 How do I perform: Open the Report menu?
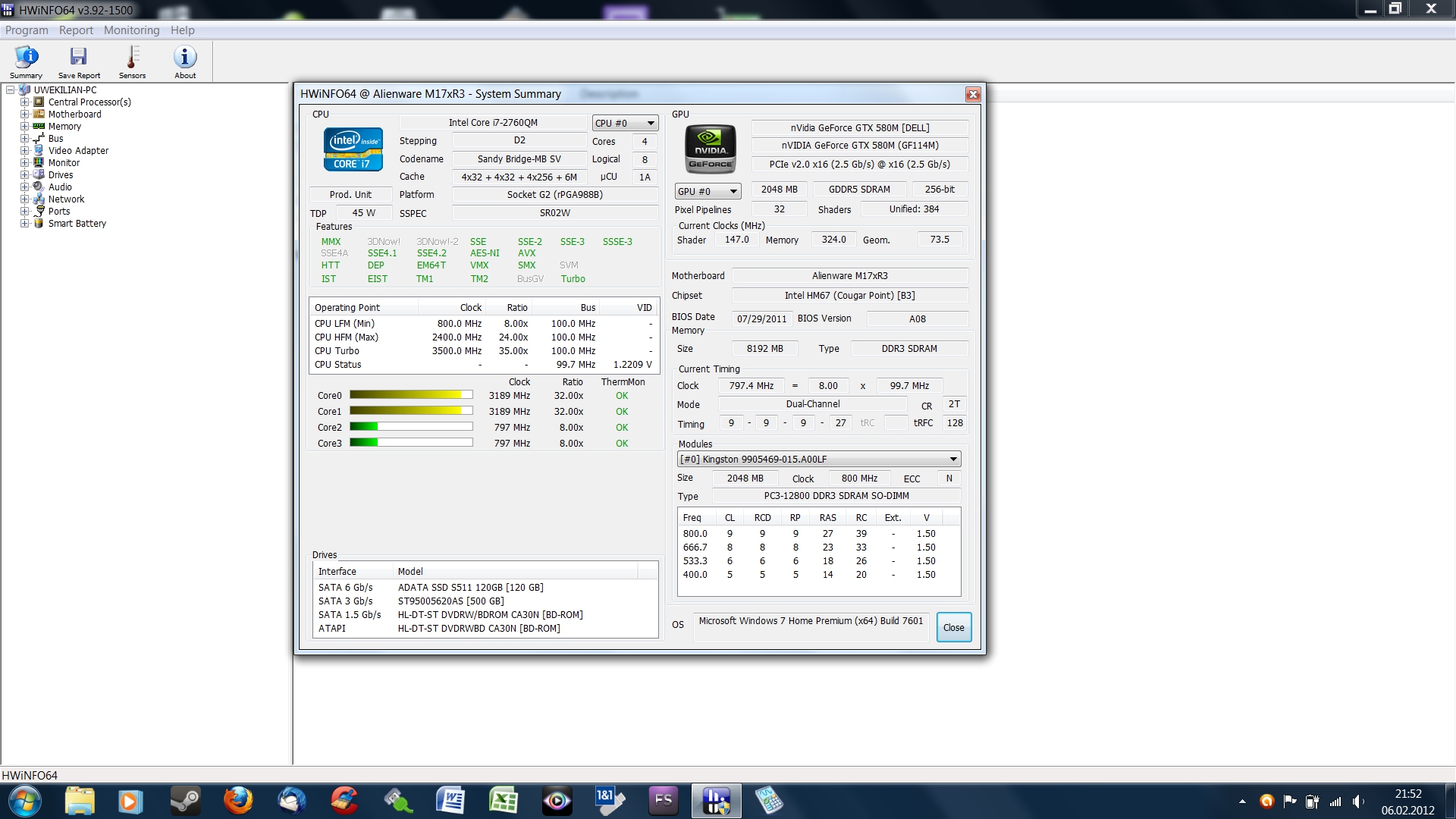click(76, 30)
